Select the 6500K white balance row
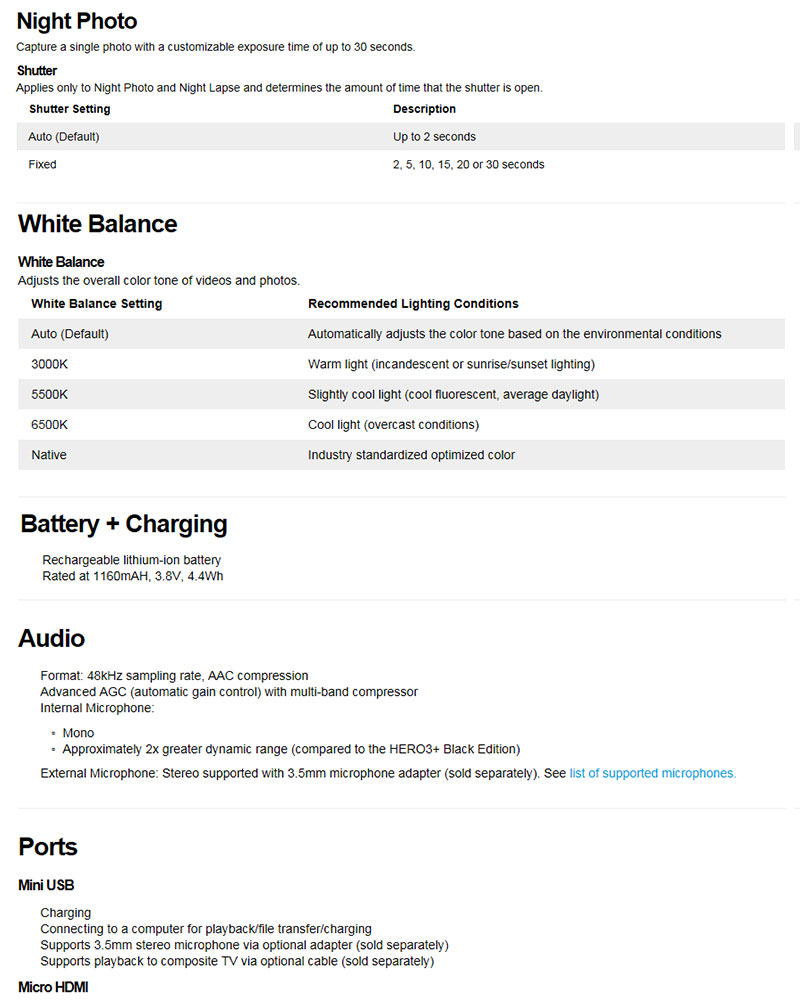Image resolution: width=800 pixels, height=1000 pixels. [50, 425]
